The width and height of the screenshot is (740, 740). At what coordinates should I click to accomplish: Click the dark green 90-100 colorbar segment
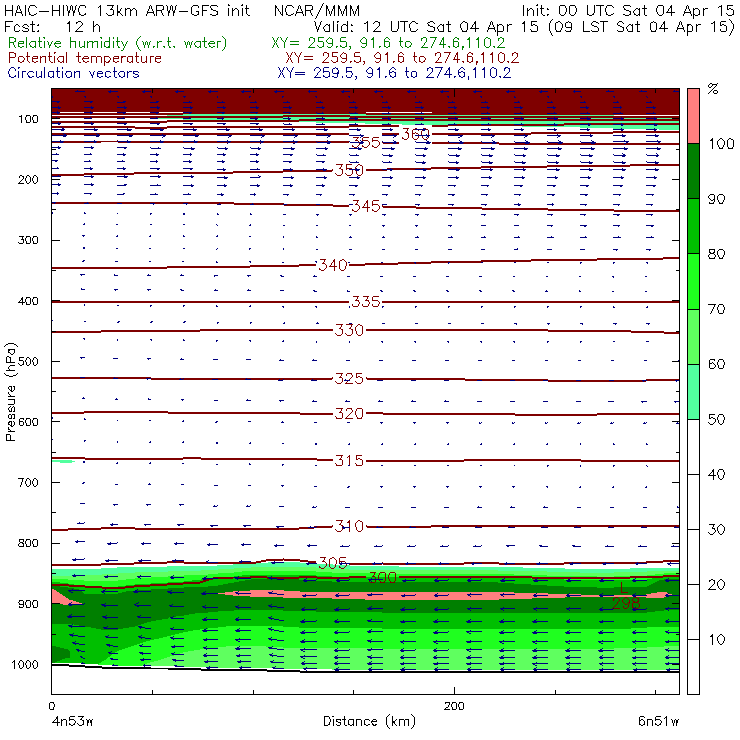pos(693,171)
